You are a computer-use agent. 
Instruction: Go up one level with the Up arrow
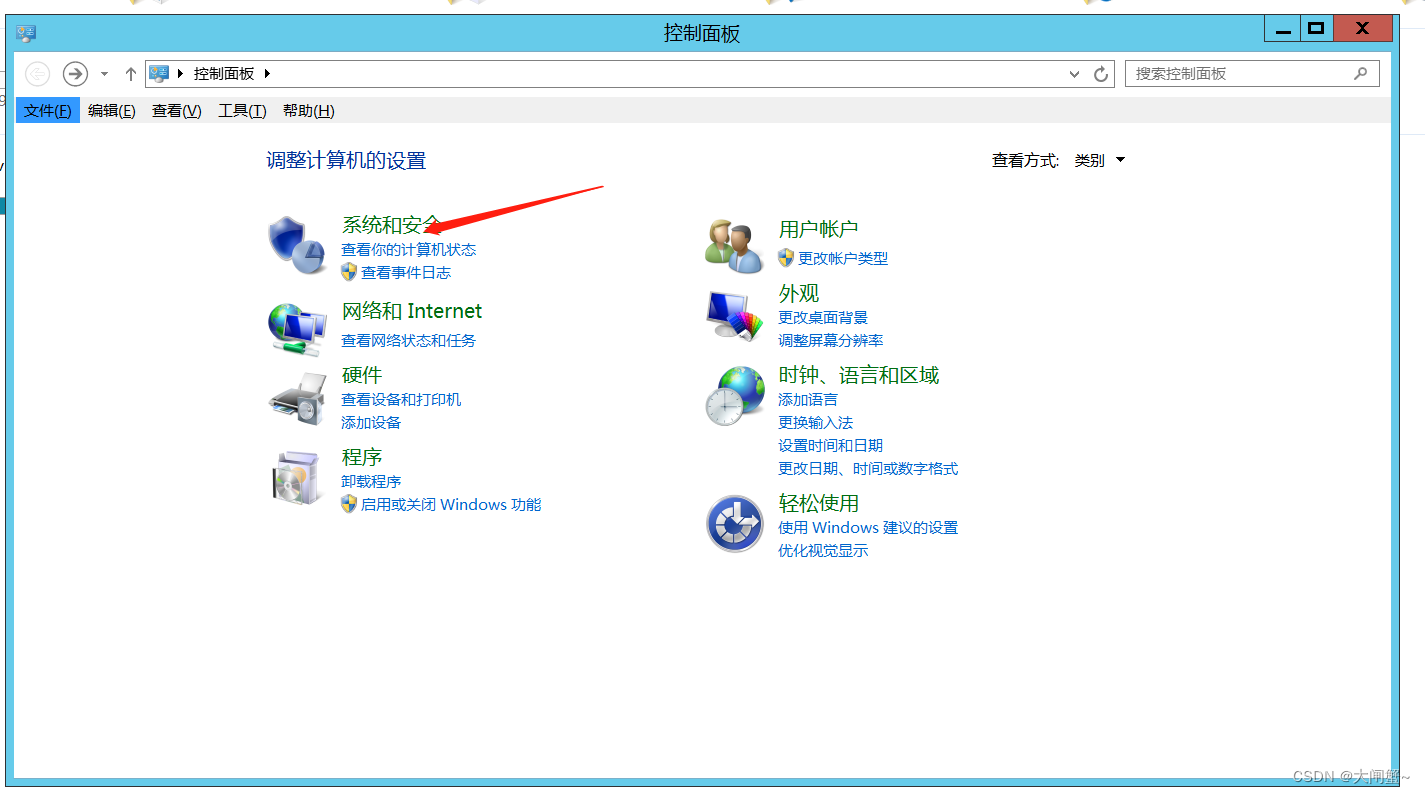[130, 74]
